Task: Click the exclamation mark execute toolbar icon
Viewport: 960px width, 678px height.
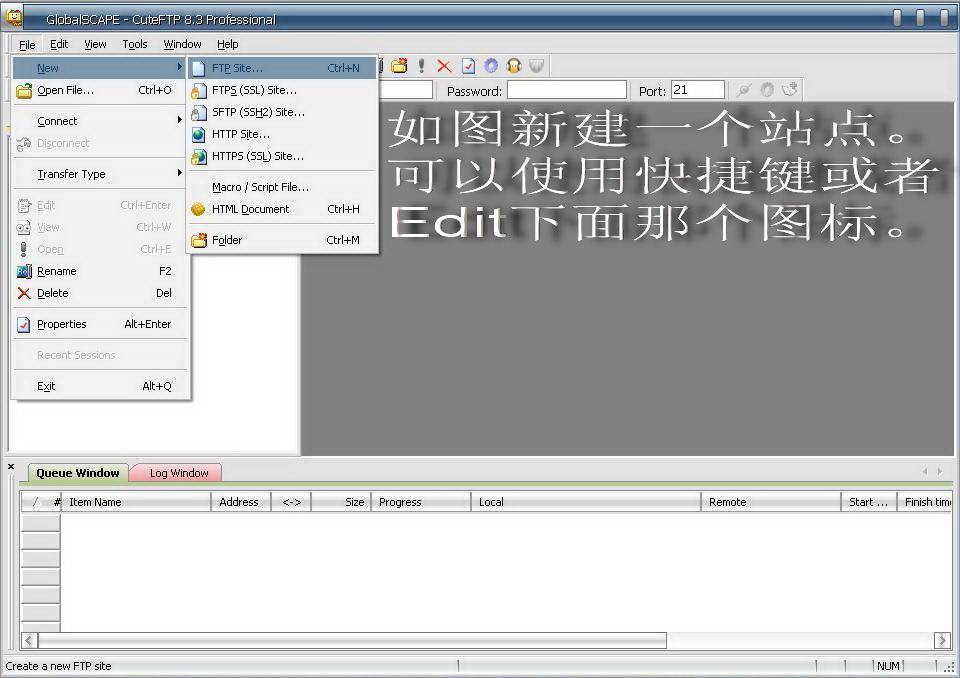Action: click(x=422, y=66)
